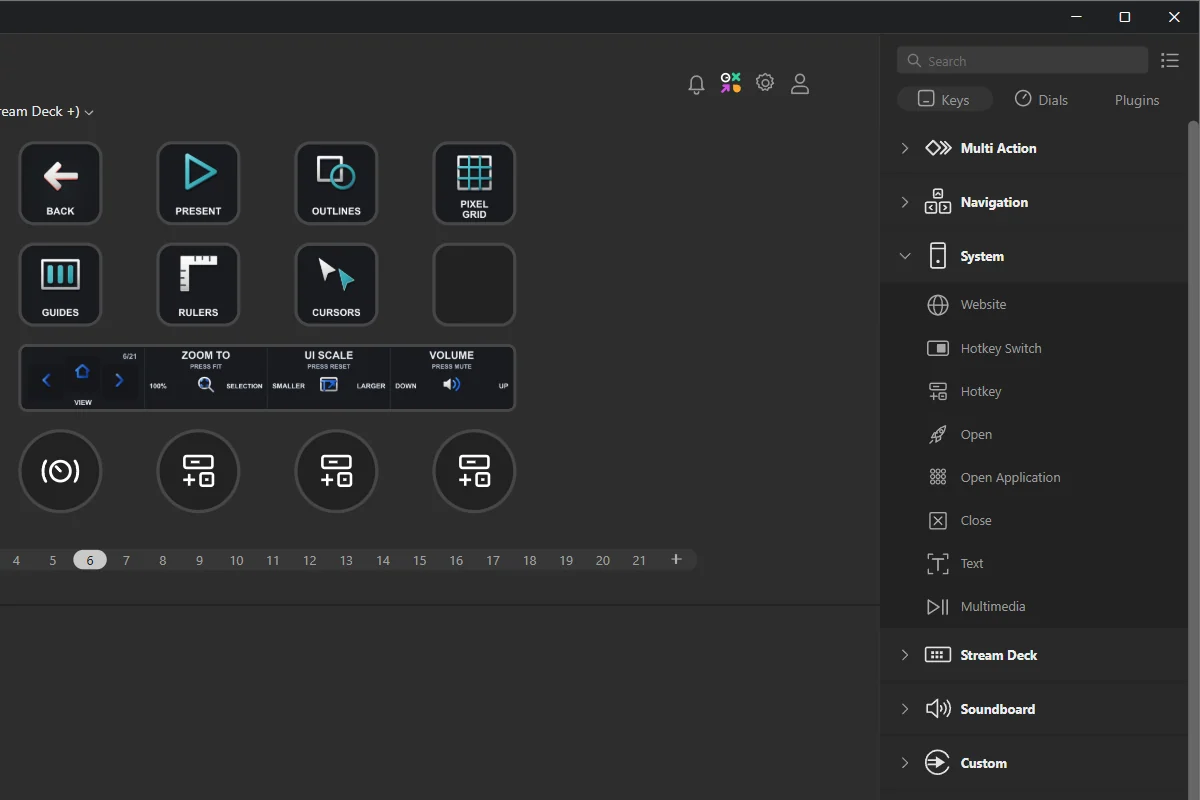Screen dimensions: 1200x800
Task: Expand the Navigation category
Action: point(1034,202)
